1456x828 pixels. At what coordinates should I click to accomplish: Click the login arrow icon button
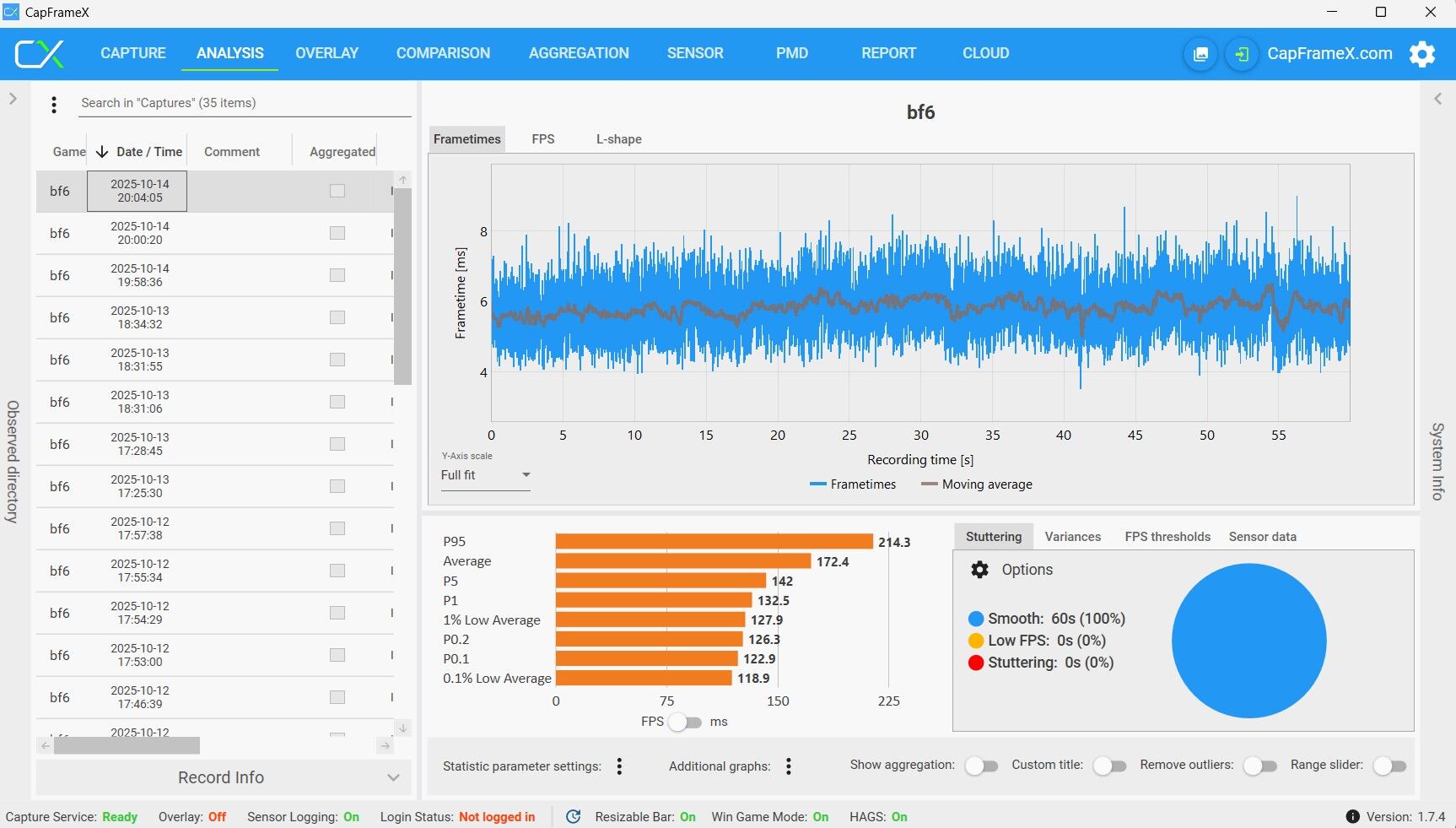click(1242, 54)
